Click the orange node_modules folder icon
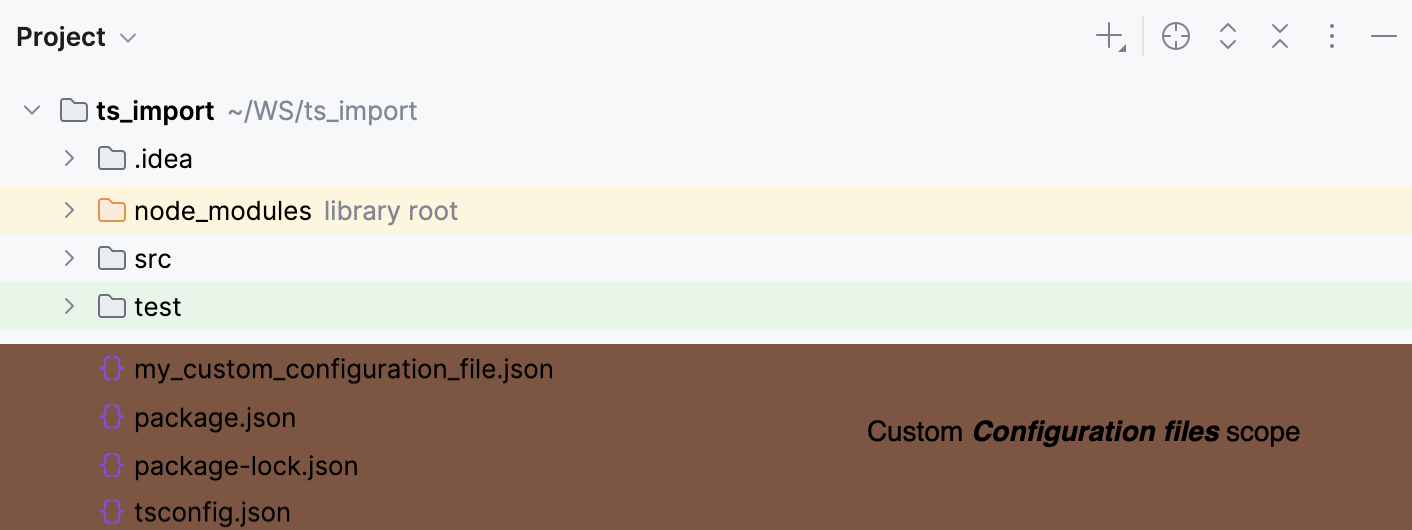Image resolution: width=1412 pixels, height=530 pixels. click(112, 211)
